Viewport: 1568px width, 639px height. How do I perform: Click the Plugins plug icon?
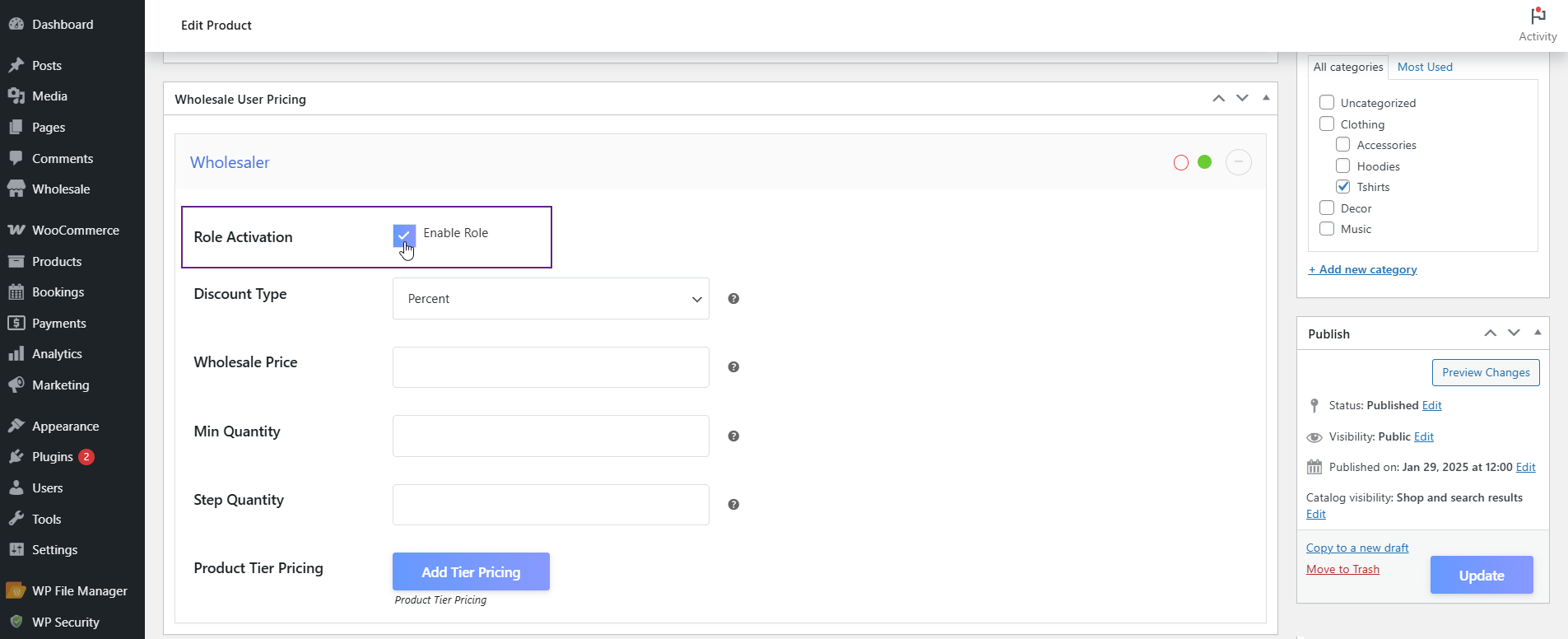pyautogui.click(x=16, y=456)
